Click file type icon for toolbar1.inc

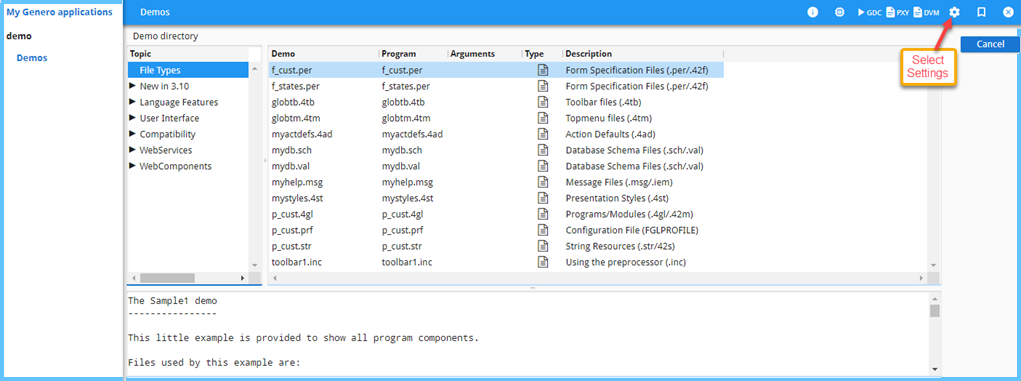tap(542, 262)
